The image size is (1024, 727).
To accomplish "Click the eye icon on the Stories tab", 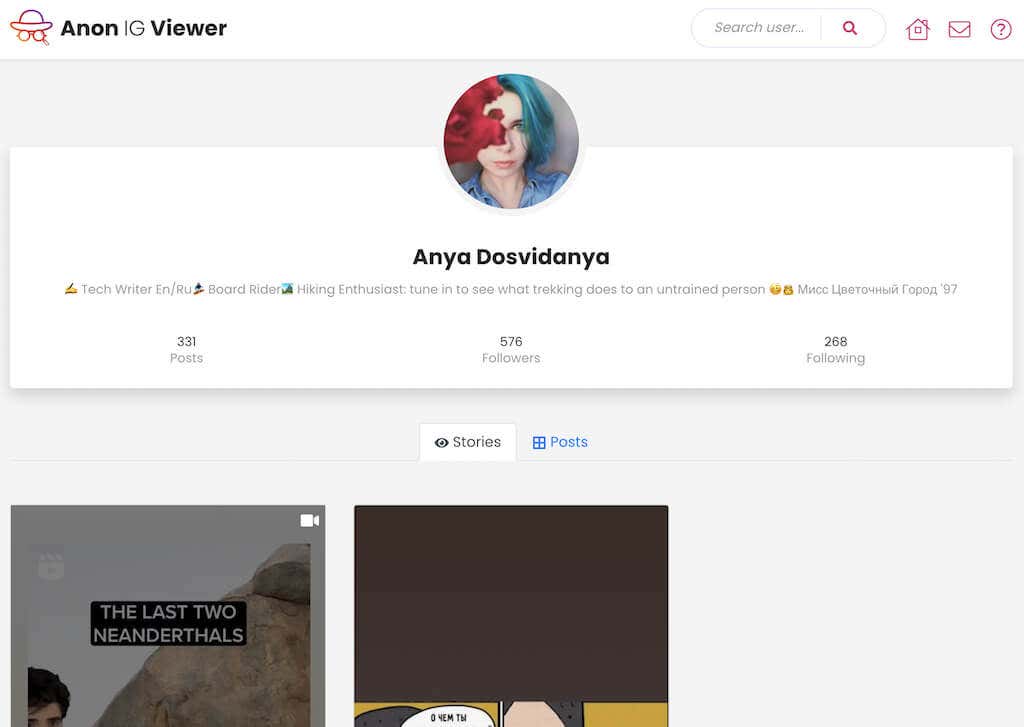I will click(441, 442).
